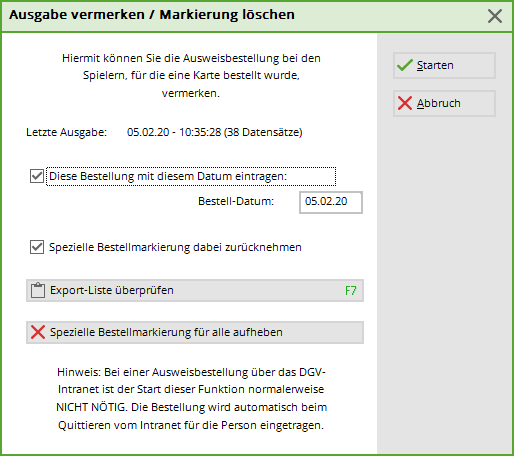This screenshot has height=456, width=514.
Task: Uncheck 'Spezielle Bestellmarkierung dabei zurücknehmen' checkbox
Action: coord(37,247)
